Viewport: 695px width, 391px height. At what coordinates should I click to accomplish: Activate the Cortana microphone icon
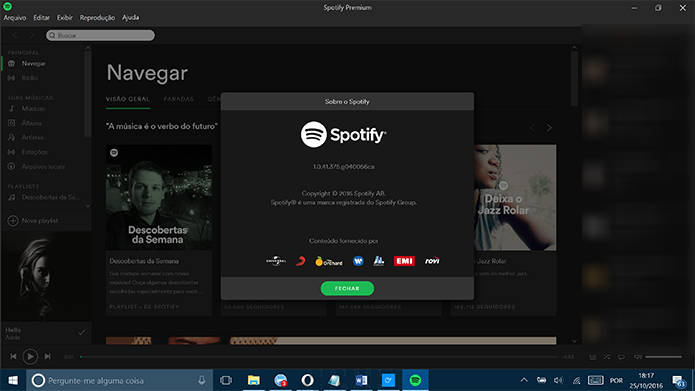(x=202, y=380)
